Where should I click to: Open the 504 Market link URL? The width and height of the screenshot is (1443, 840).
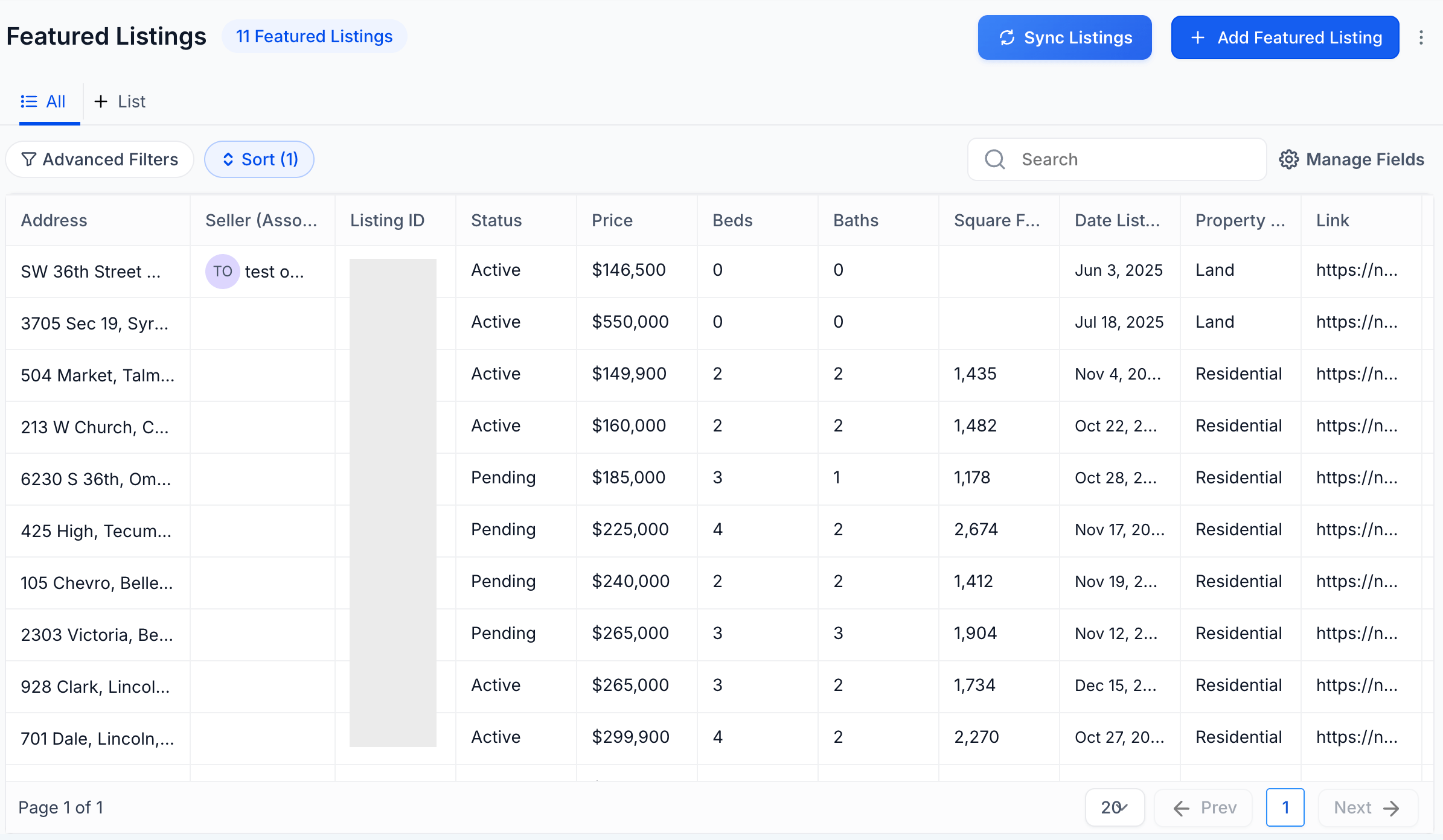1357,374
